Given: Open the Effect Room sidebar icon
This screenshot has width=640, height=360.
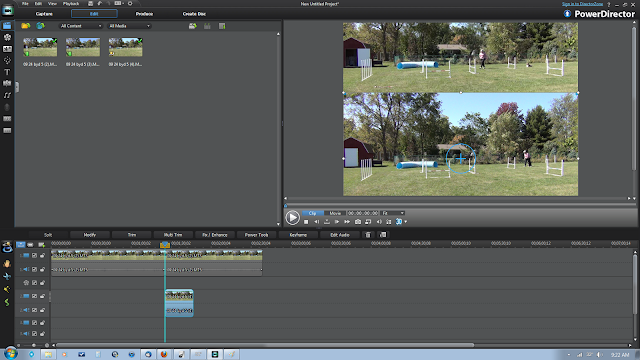Looking at the screenshot, I should click(7, 37).
